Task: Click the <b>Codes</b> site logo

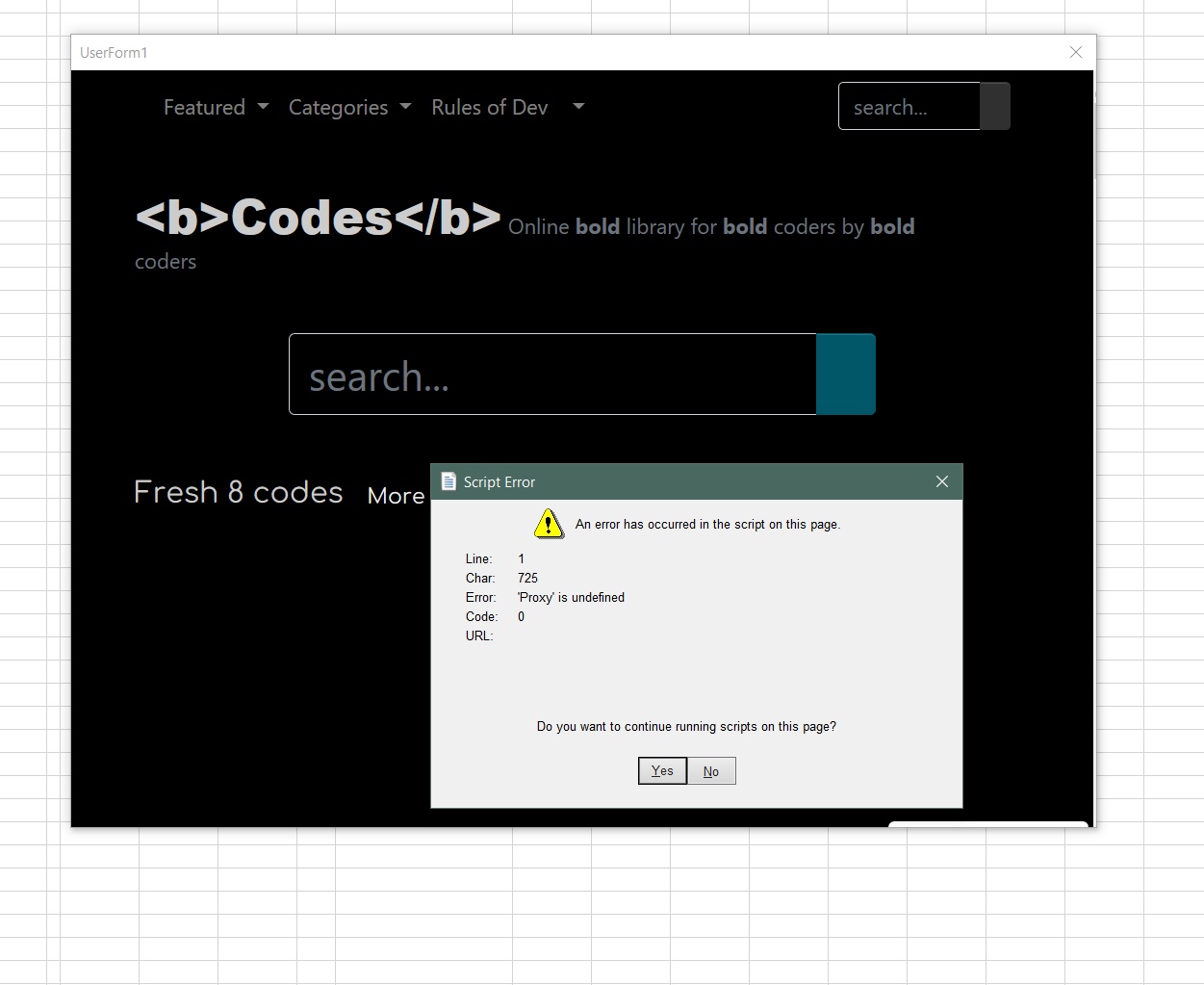Action: 318,218
